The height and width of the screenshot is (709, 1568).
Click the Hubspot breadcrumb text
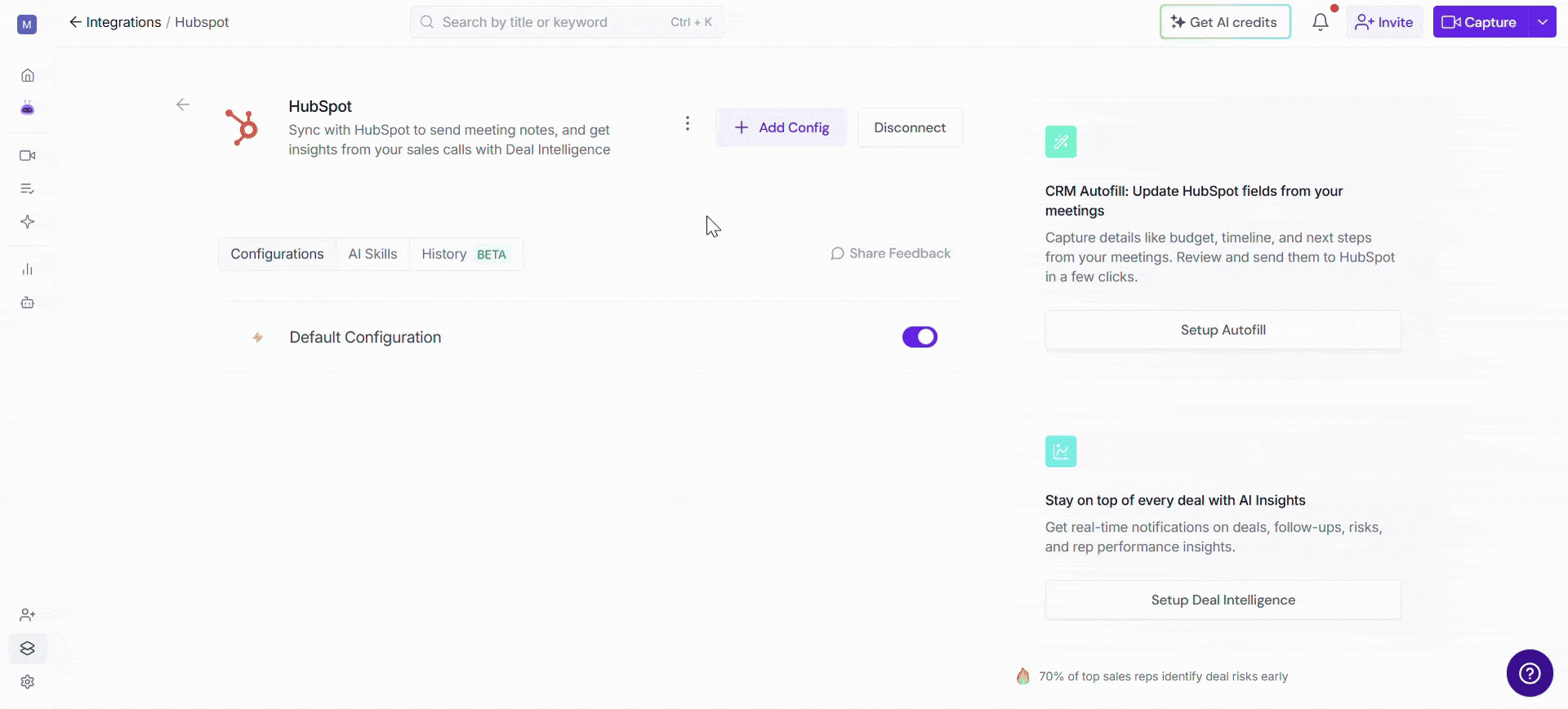[x=202, y=22]
